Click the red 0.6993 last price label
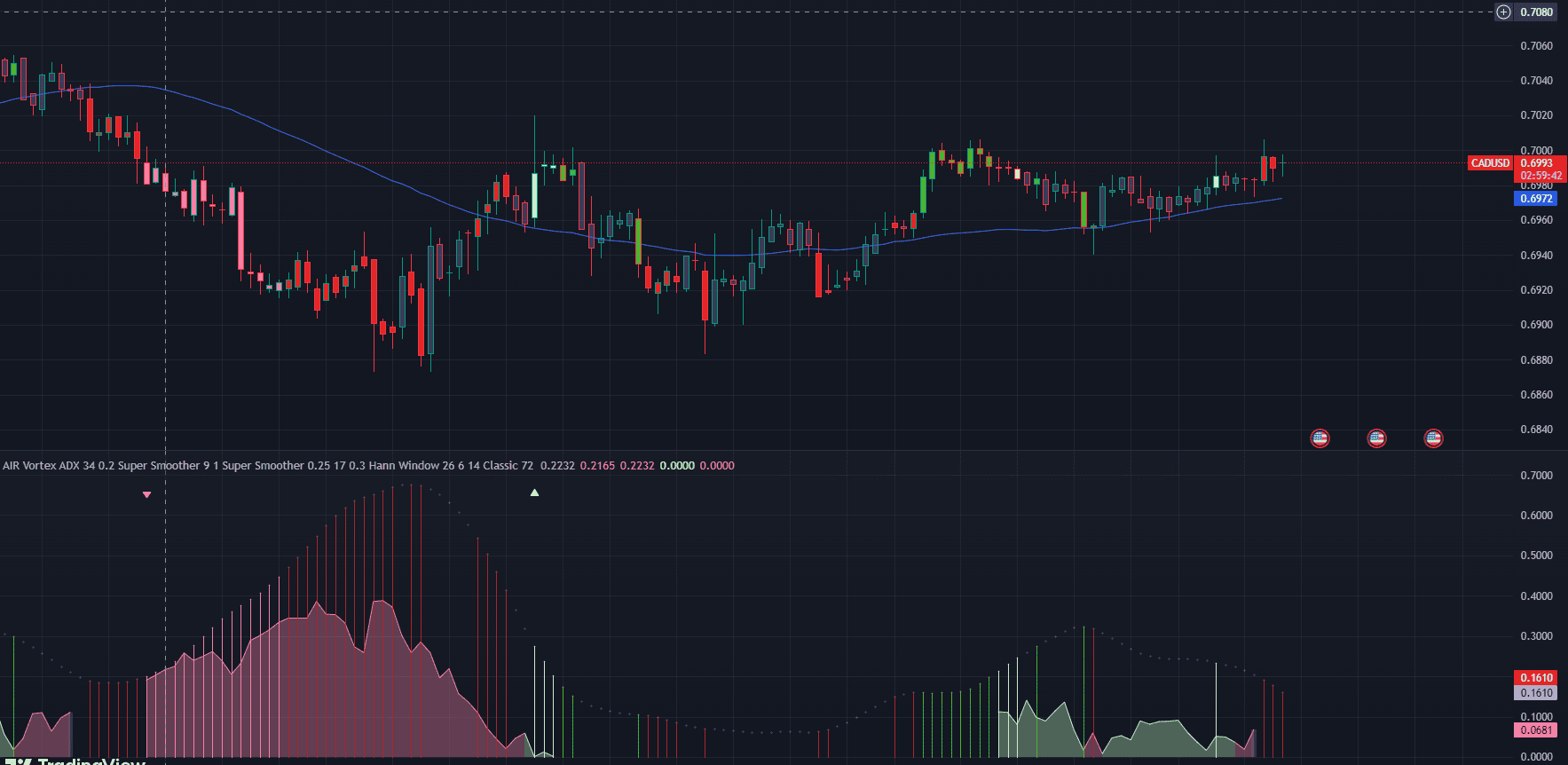Viewport: 1568px width, 765px height. (x=1537, y=163)
